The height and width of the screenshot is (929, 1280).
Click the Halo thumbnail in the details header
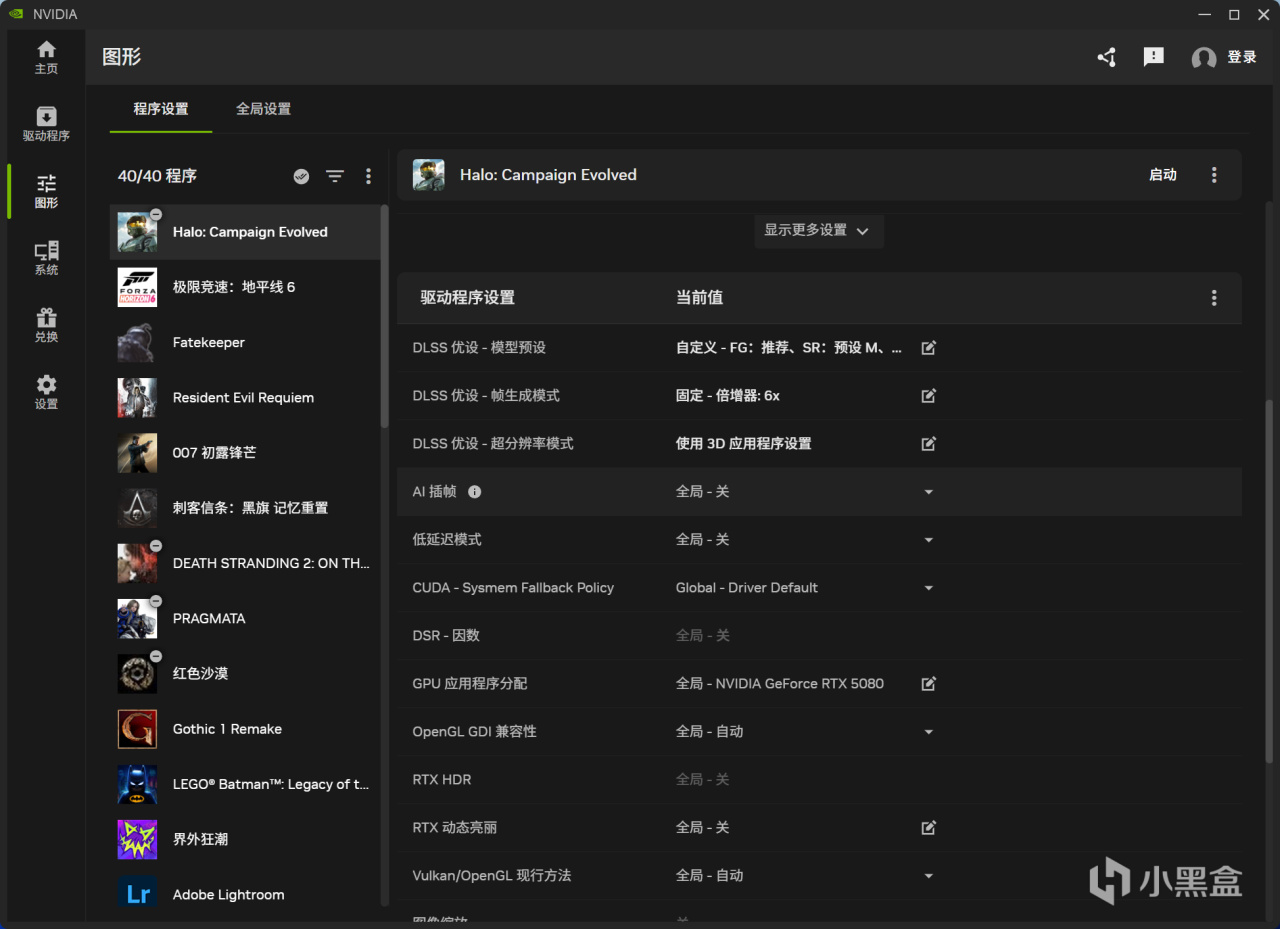[x=429, y=175]
